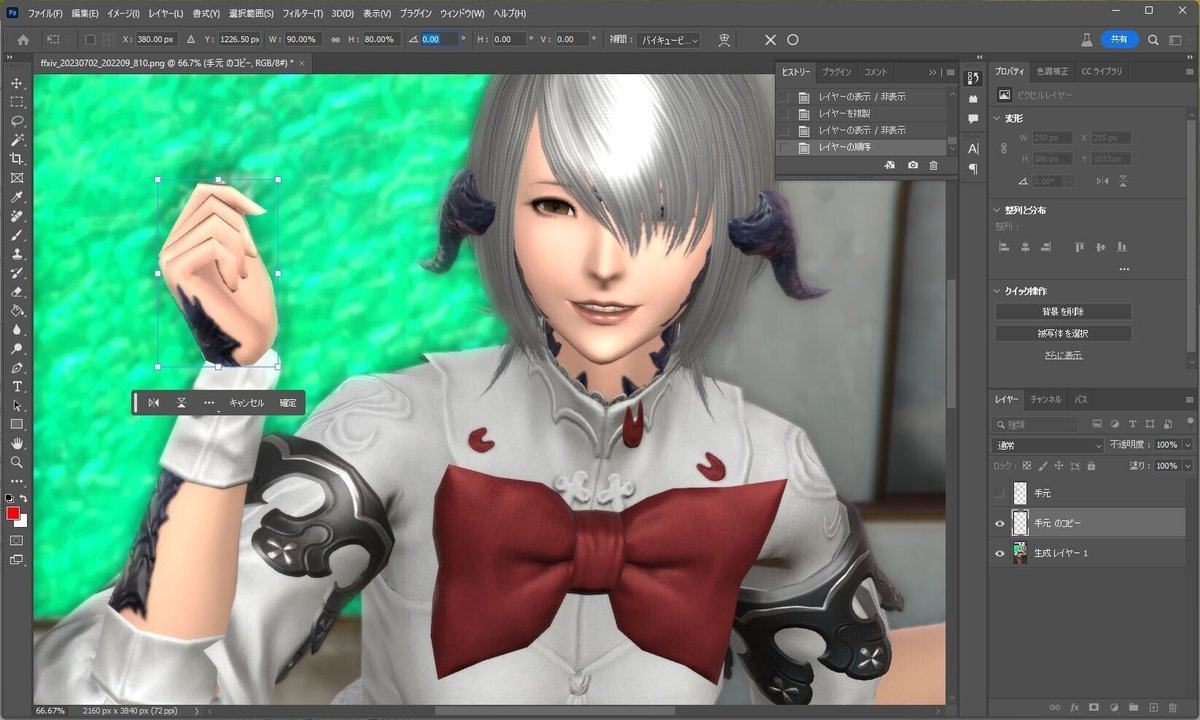Open the interpolation dropdown

[x=669, y=40]
